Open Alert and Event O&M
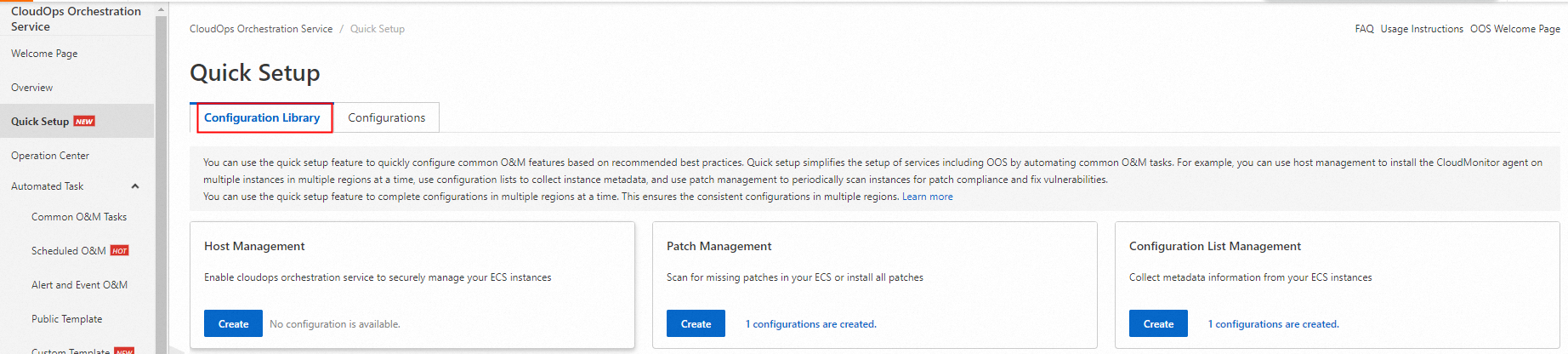Image resolution: width=1568 pixels, height=354 pixels. tap(79, 285)
